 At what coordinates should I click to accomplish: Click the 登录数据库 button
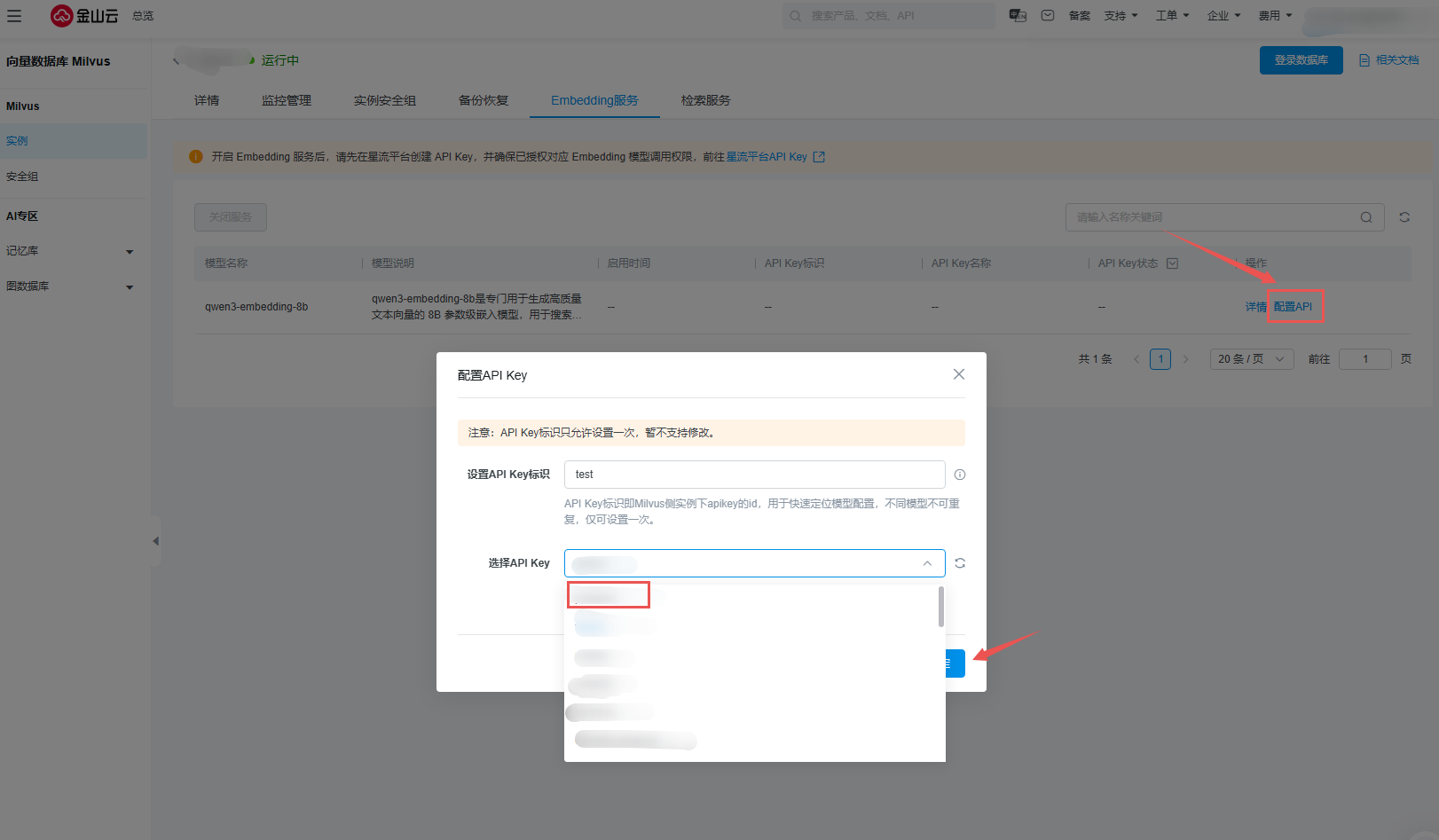[x=1301, y=60]
